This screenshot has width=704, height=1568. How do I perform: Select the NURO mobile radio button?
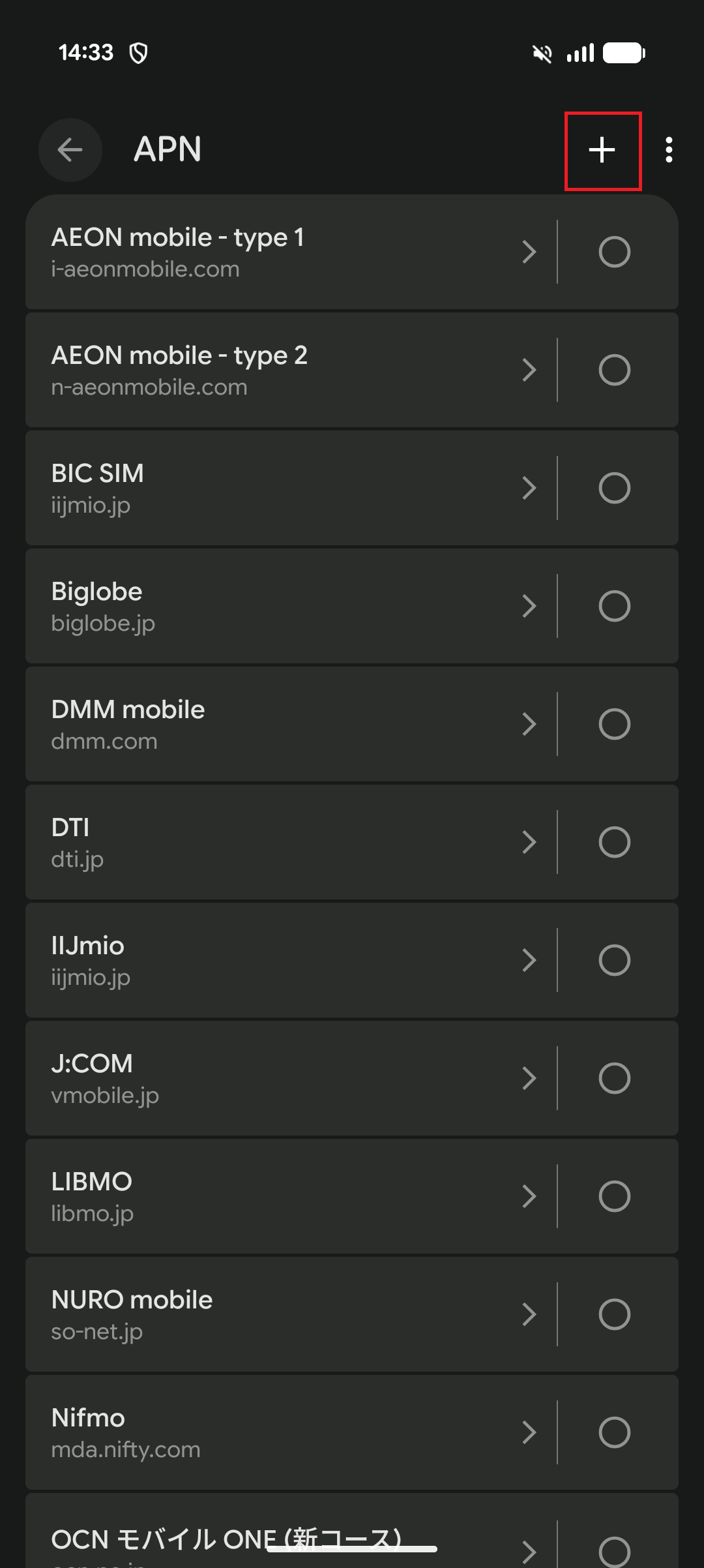click(614, 1314)
